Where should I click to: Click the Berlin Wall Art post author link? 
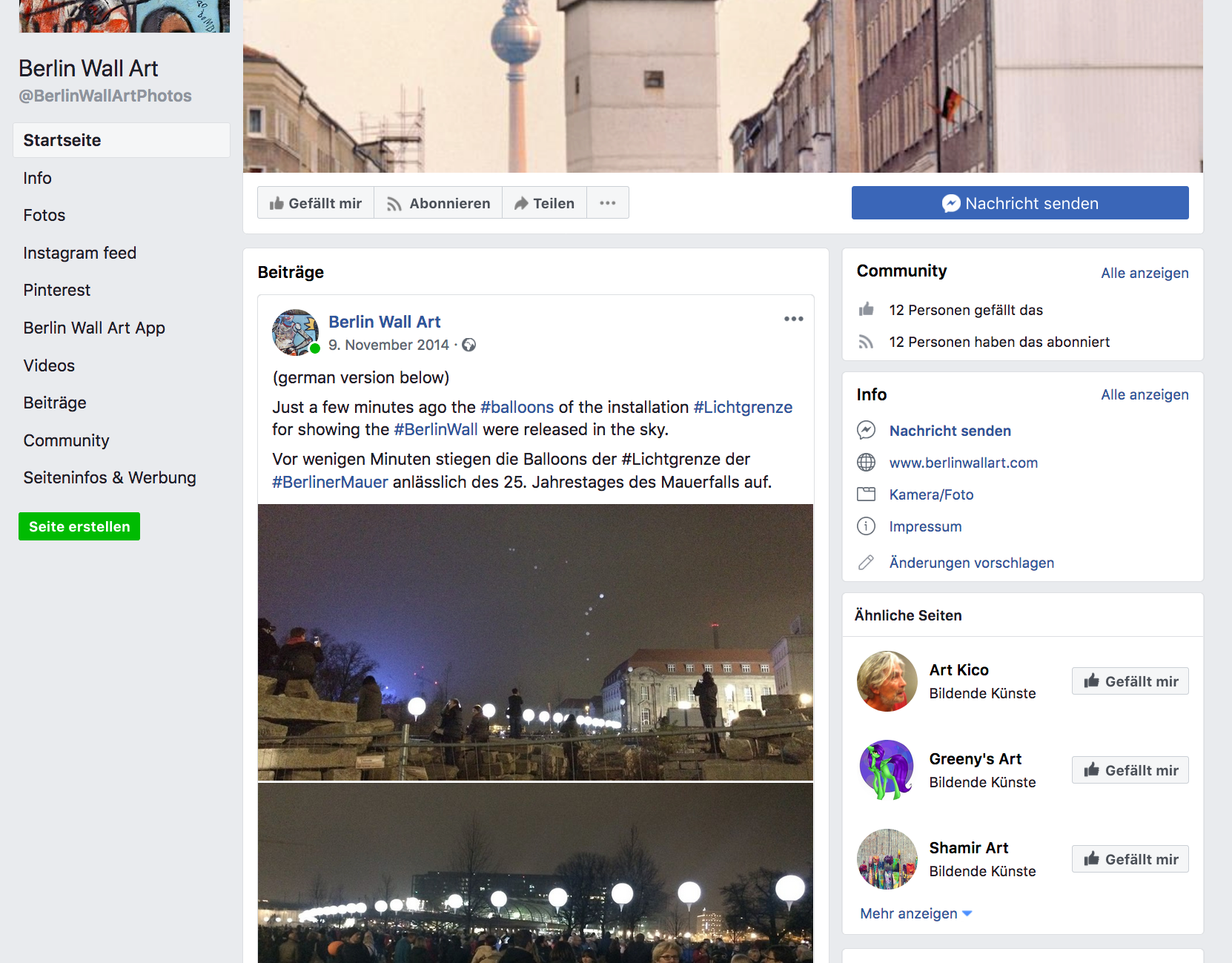click(x=385, y=322)
